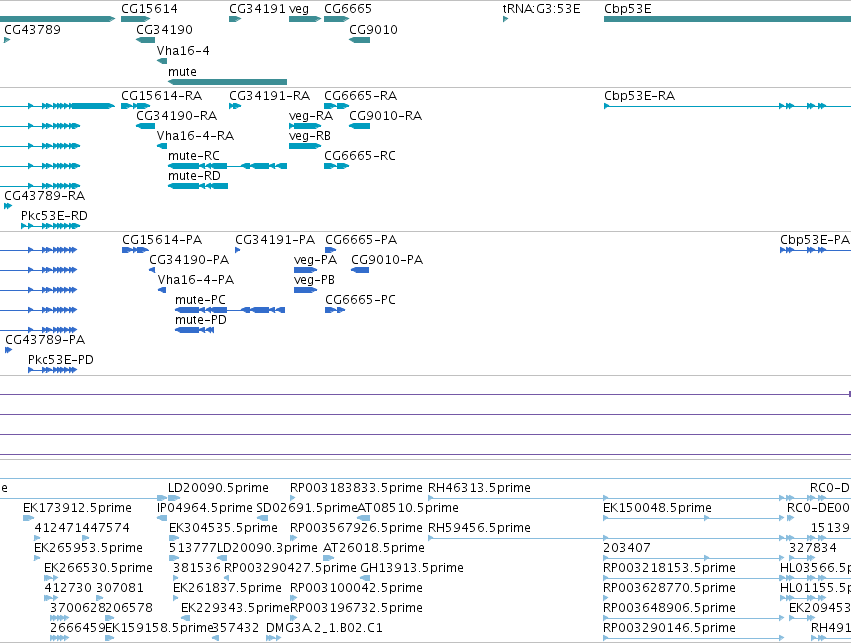Select transcript CG6665-RA
The image size is (851, 643).
coord(360,96)
